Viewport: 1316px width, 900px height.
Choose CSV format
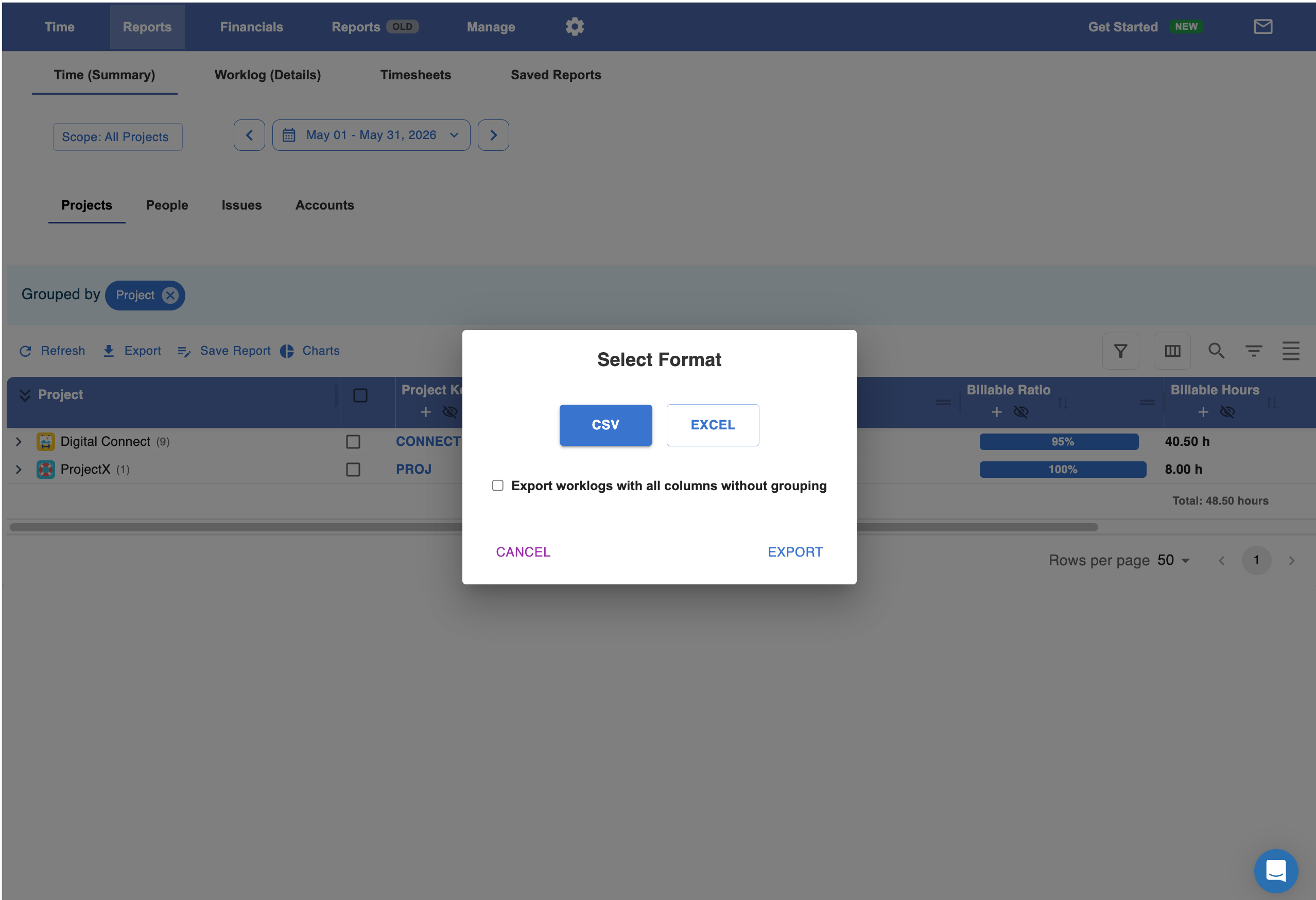[x=605, y=425]
